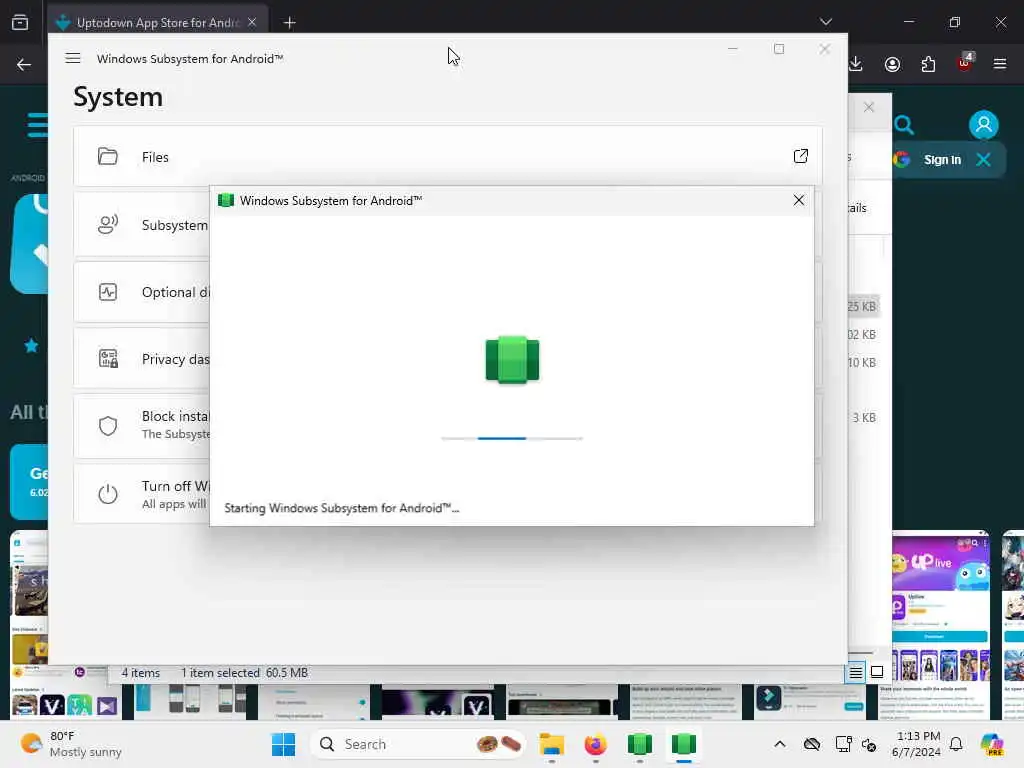The width and height of the screenshot is (1024, 768).
Task: Open the active WSA taskbar icon
Action: point(683,744)
